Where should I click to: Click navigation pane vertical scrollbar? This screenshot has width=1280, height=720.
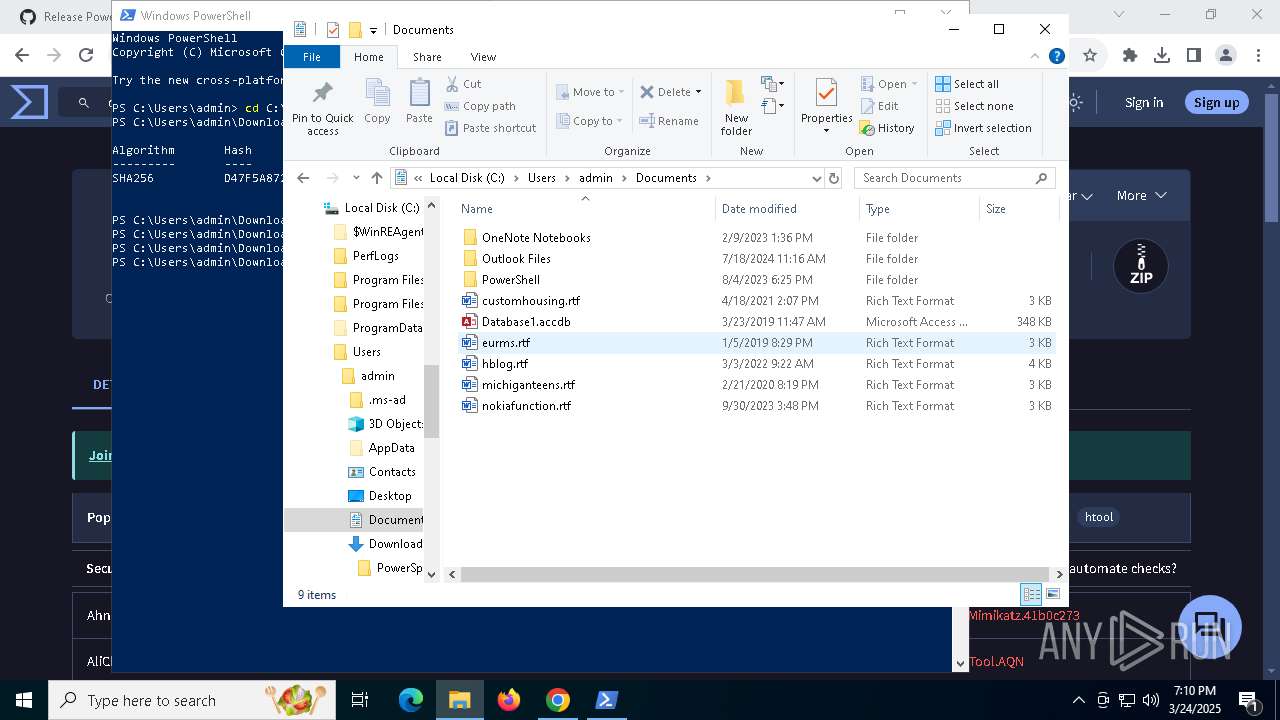click(x=432, y=400)
